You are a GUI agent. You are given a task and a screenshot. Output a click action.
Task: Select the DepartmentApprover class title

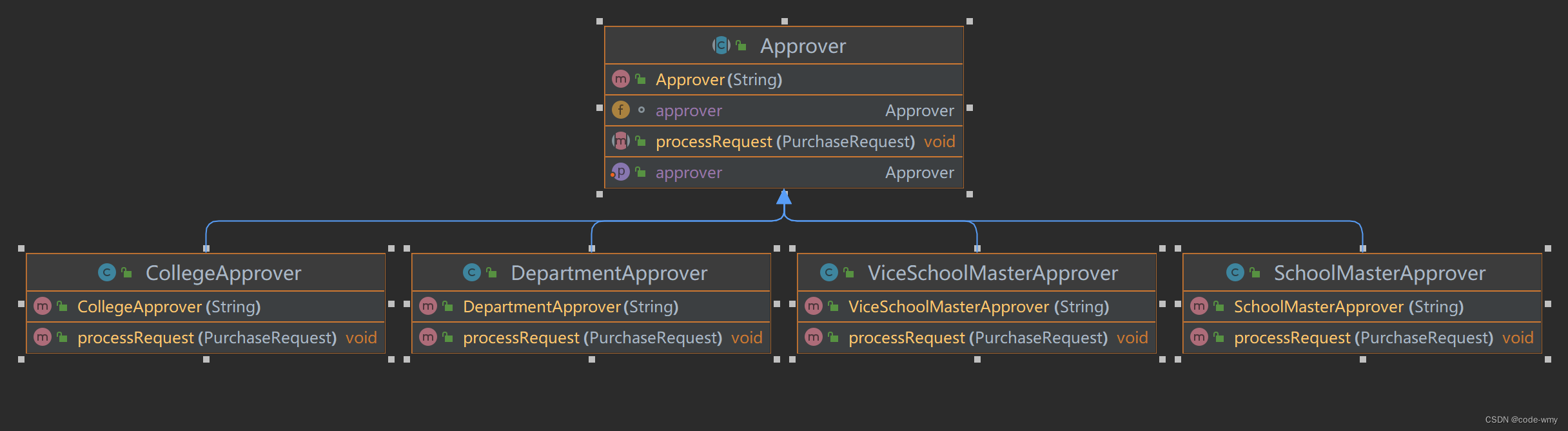609,273
